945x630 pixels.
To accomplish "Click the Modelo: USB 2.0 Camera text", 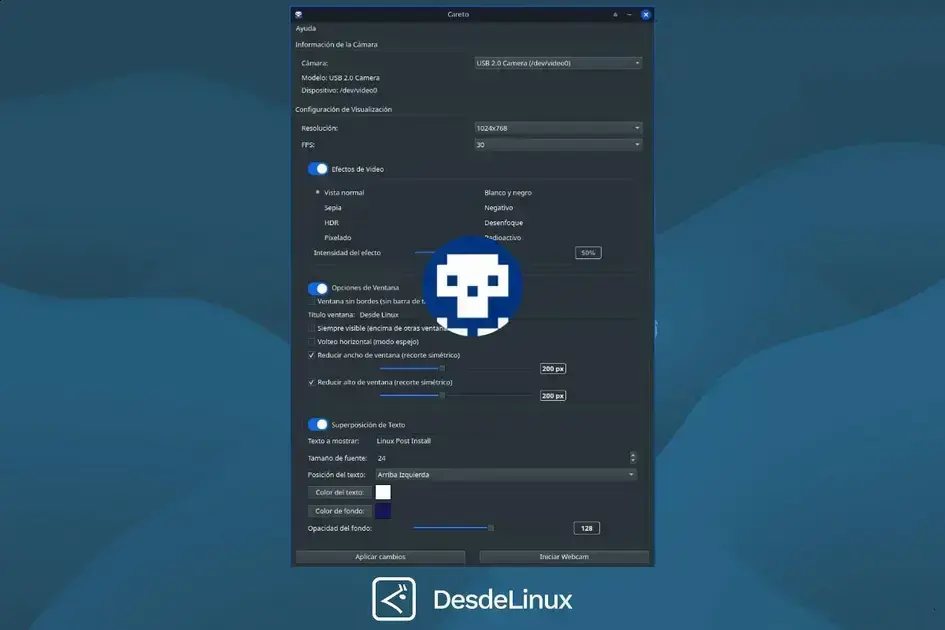I will 341,78.
